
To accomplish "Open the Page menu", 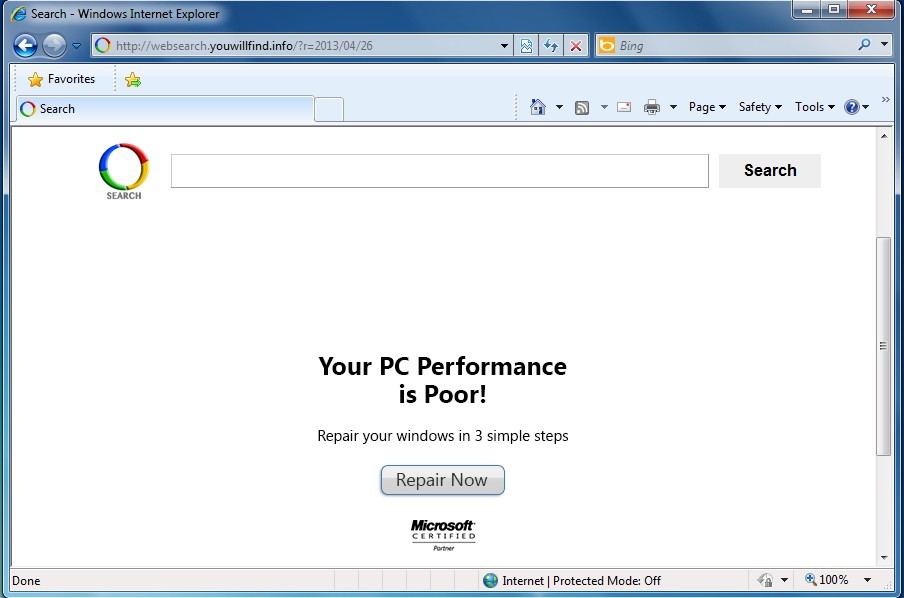I will click(707, 107).
